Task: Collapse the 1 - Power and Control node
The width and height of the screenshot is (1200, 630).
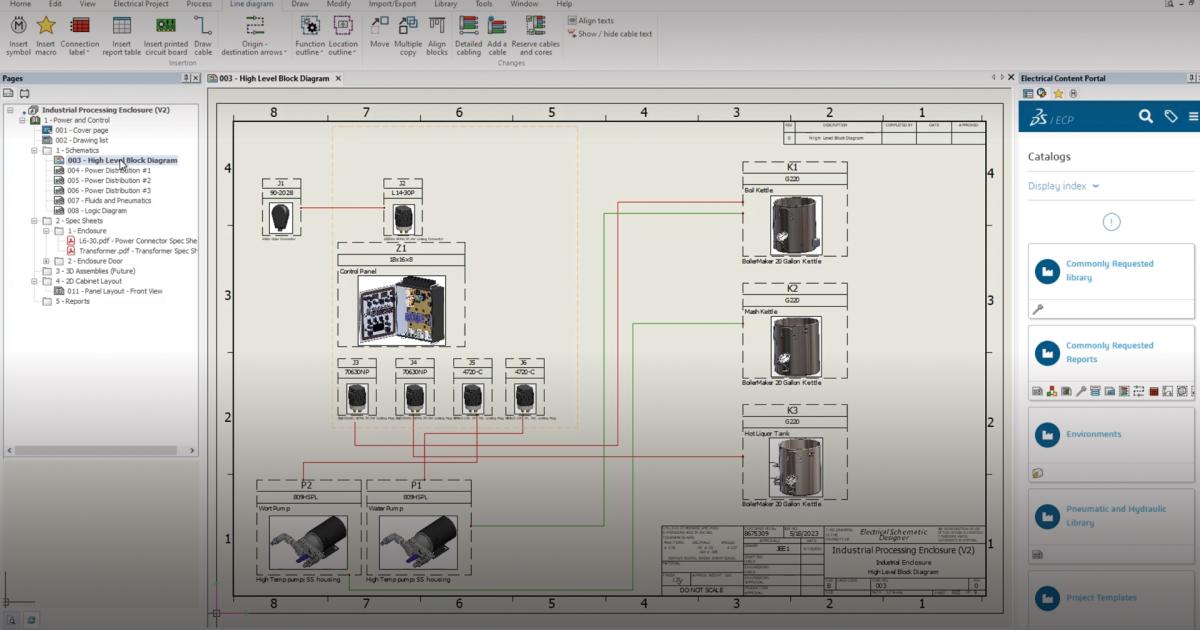Action: coord(22,120)
